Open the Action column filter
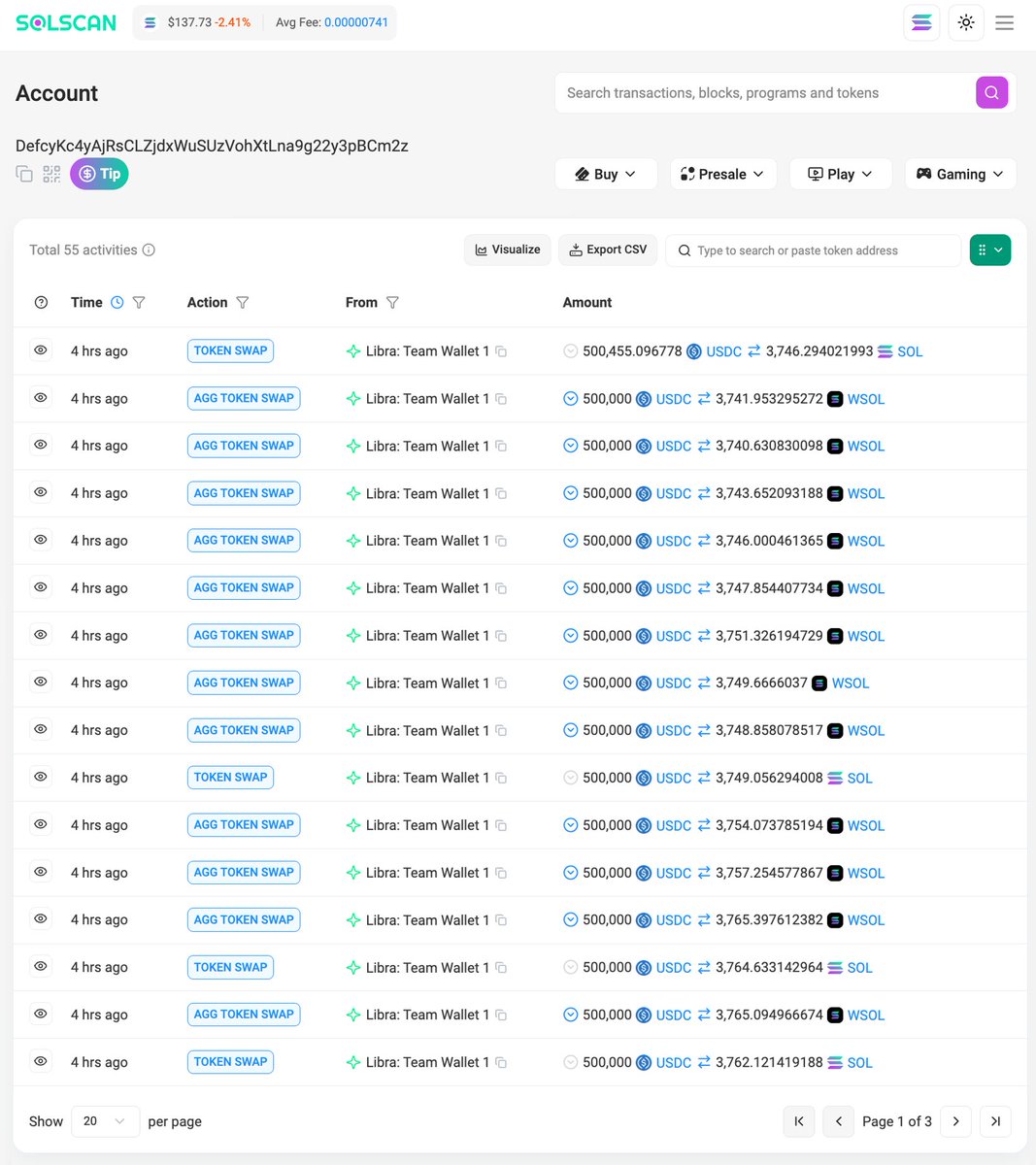The image size is (1036, 1165). [x=243, y=302]
